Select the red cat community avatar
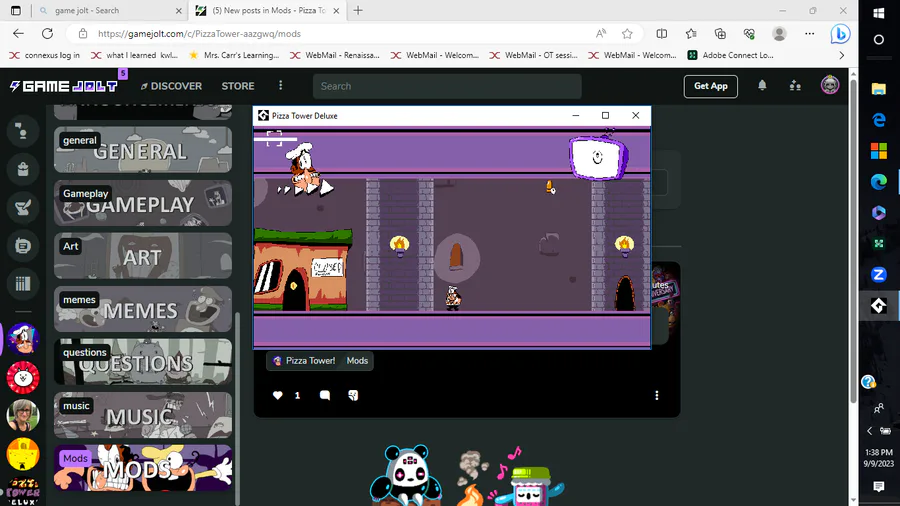This screenshot has height=506, width=900. [x=23, y=377]
